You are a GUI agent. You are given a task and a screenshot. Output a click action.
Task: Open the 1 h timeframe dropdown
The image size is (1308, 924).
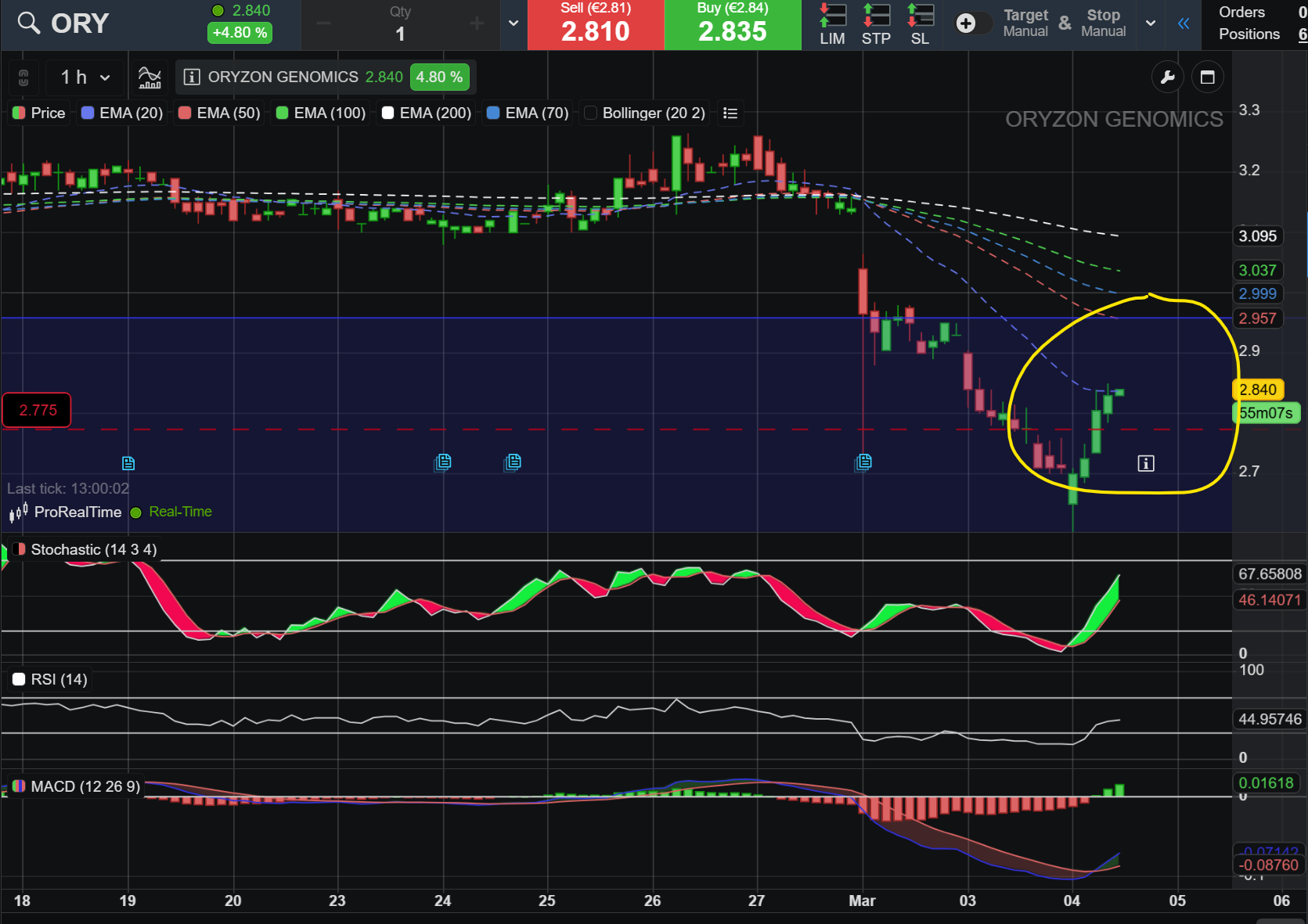tap(85, 77)
